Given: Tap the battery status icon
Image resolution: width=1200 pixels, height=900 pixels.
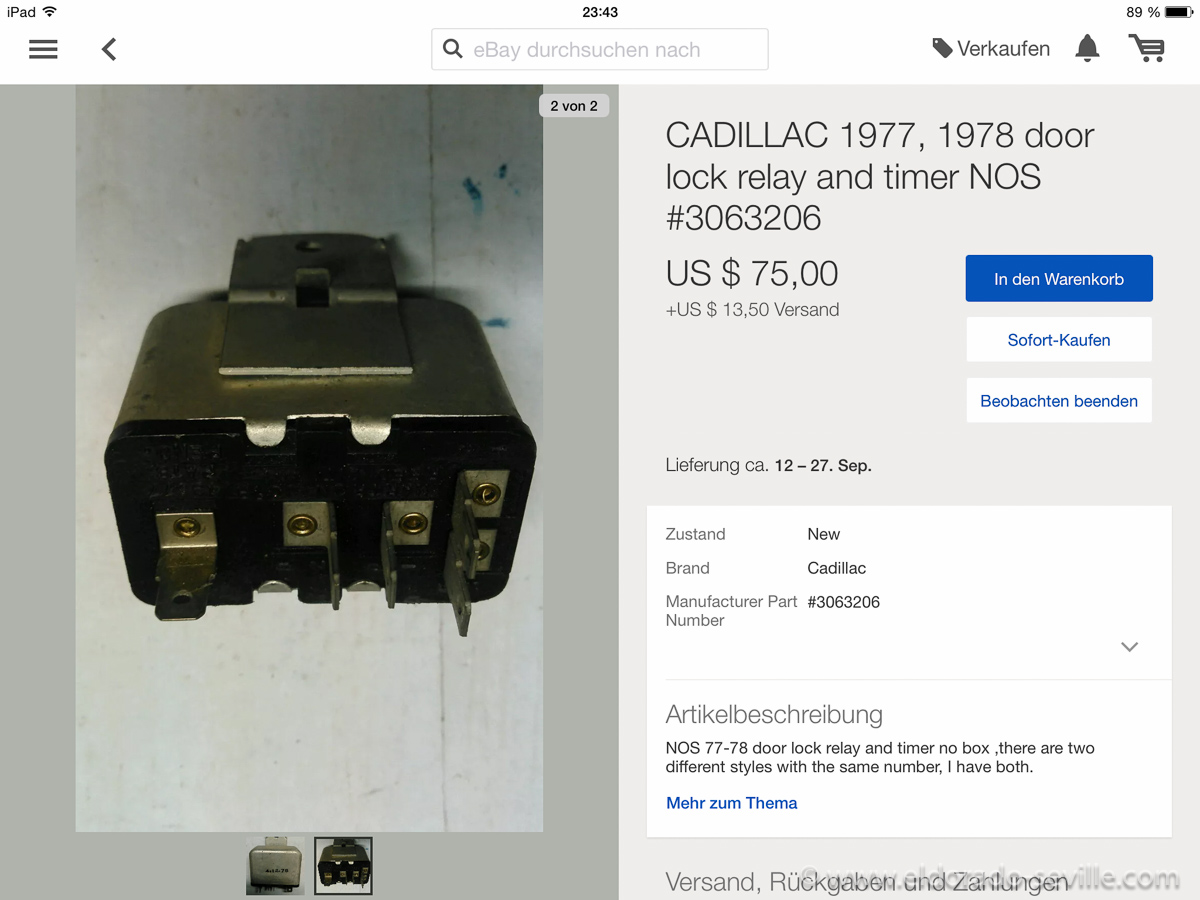Looking at the screenshot, I should click(1177, 12).
